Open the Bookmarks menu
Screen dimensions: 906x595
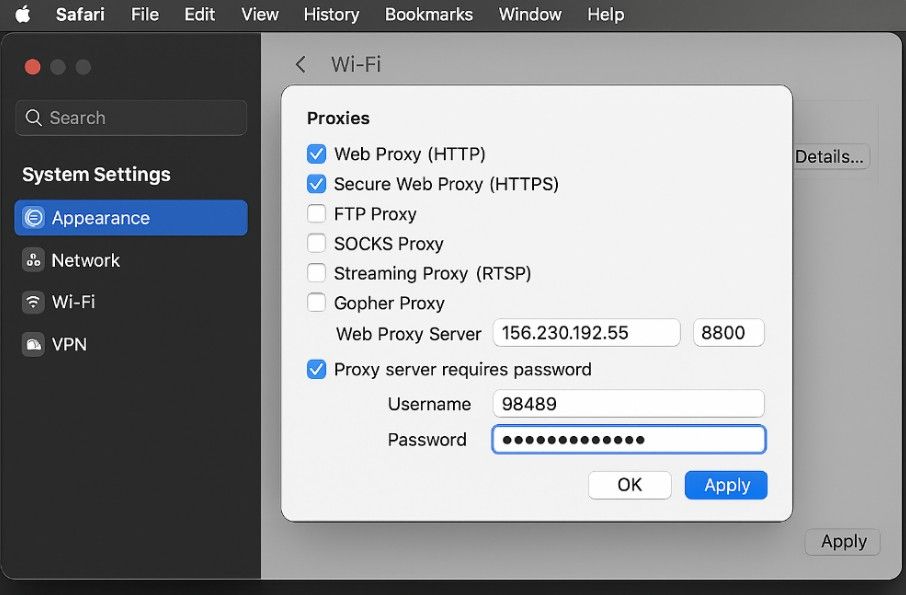(x=429, y=14)
